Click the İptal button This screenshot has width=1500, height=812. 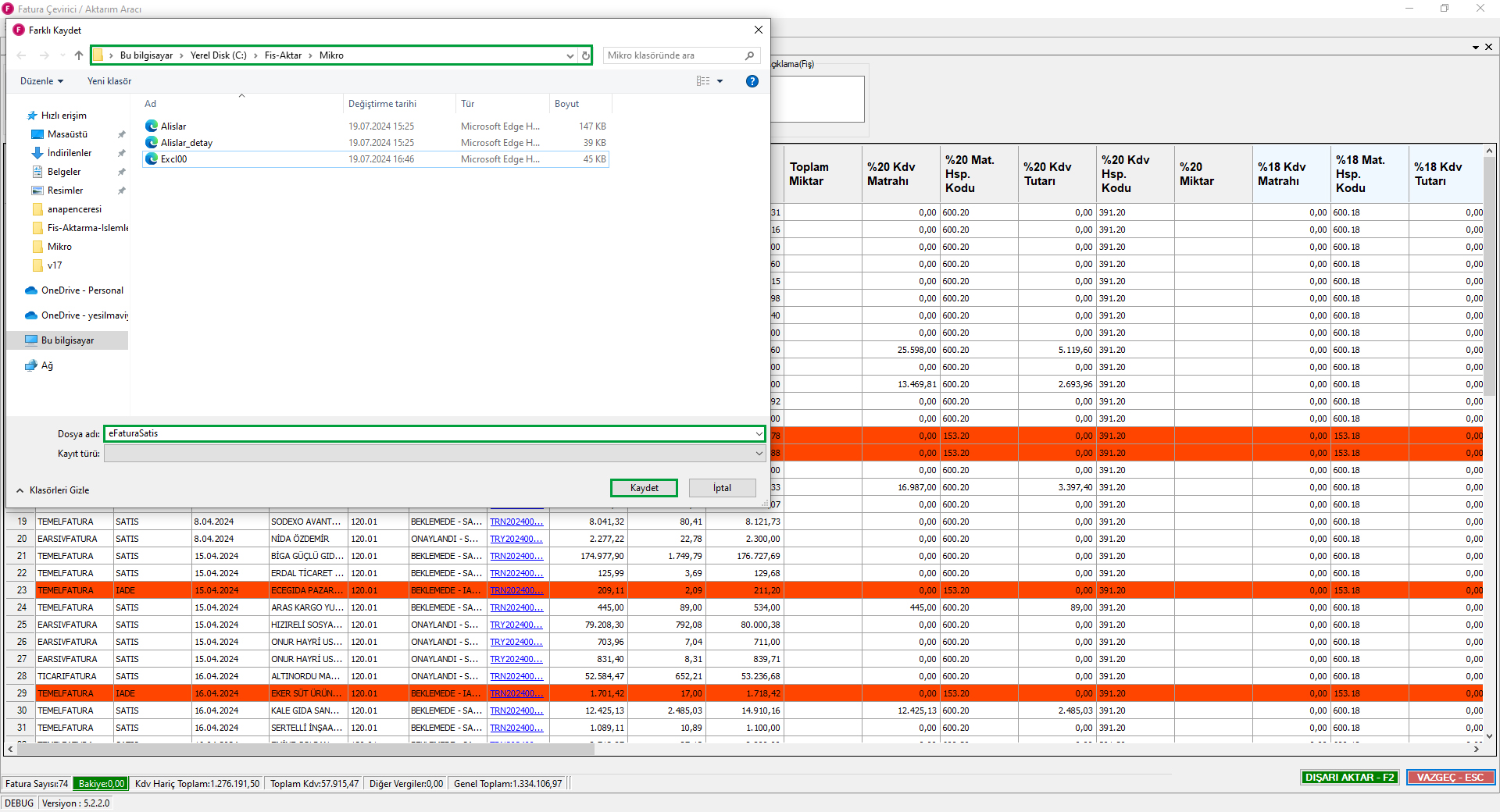pyautogui.click(x=722, y=488)
